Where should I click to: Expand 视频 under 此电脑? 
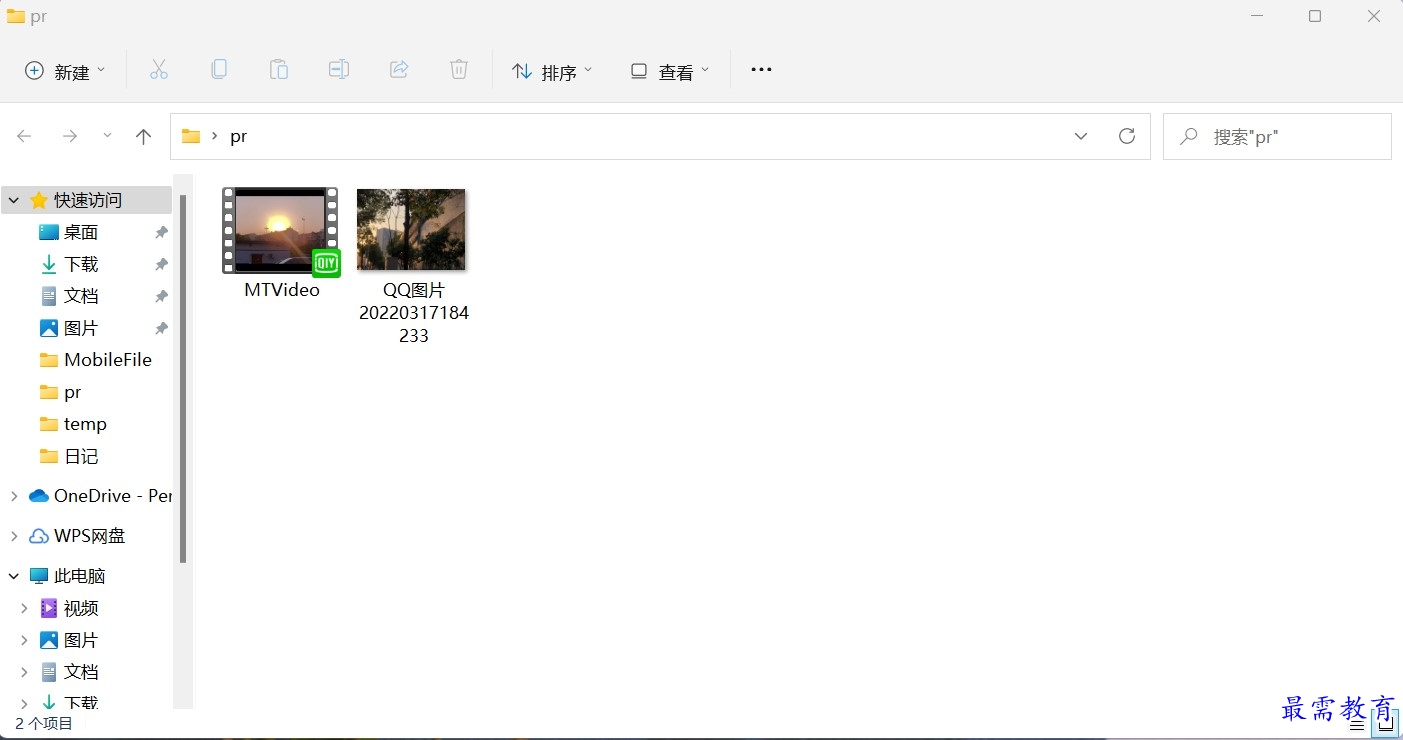(25, 608)
